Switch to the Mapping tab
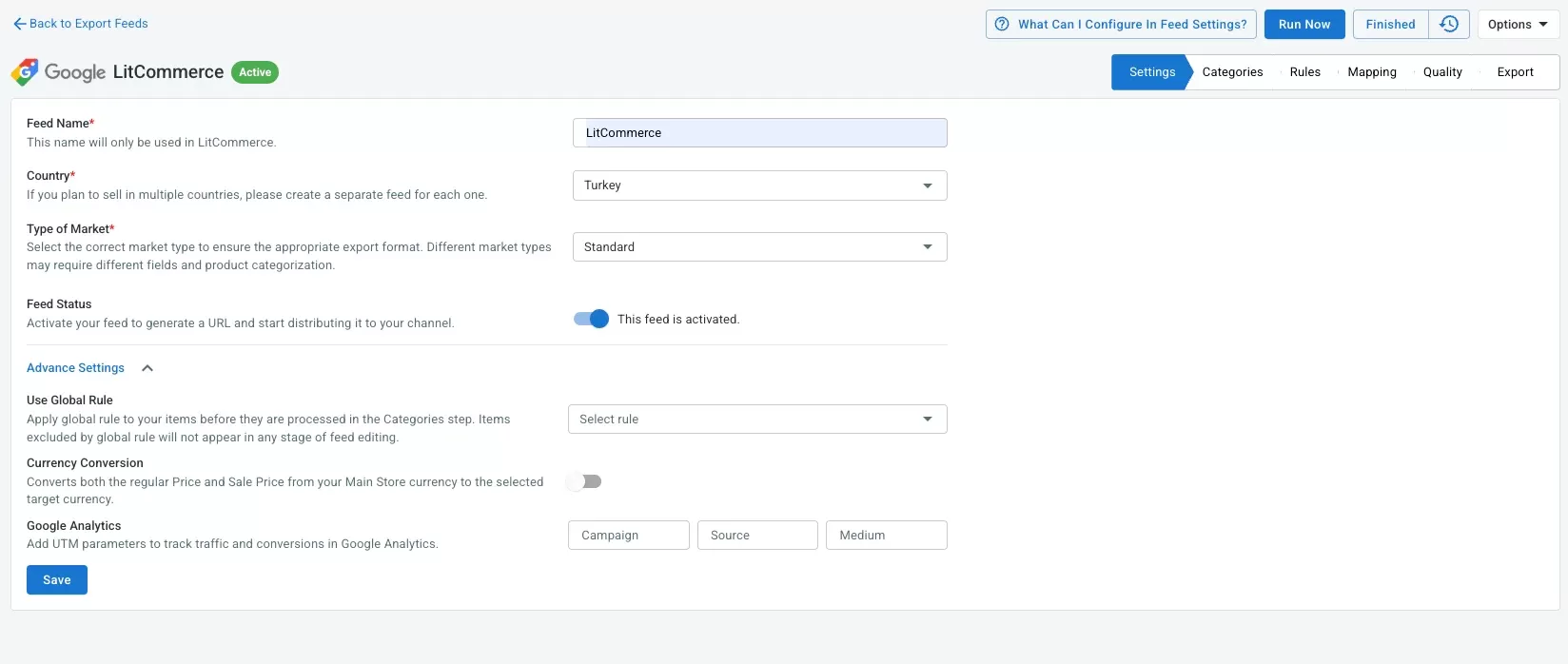The image size is (1568, 664). click(x=1372, y=72)
